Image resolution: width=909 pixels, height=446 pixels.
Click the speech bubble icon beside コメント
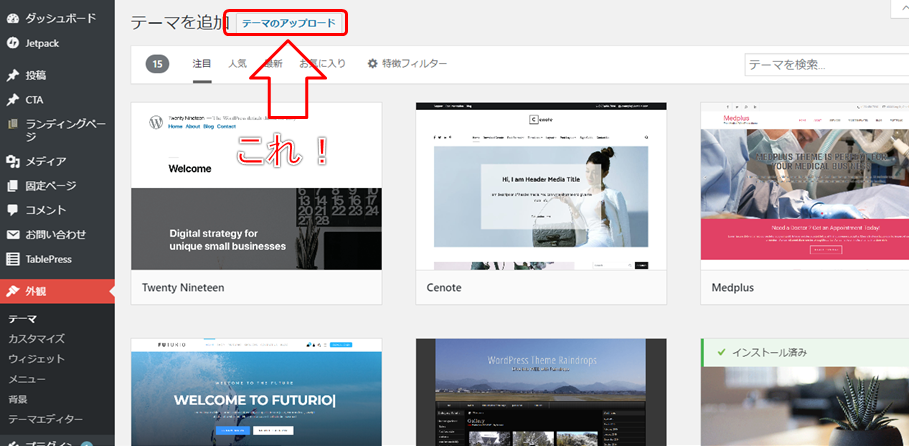click(x=12, y=210)
